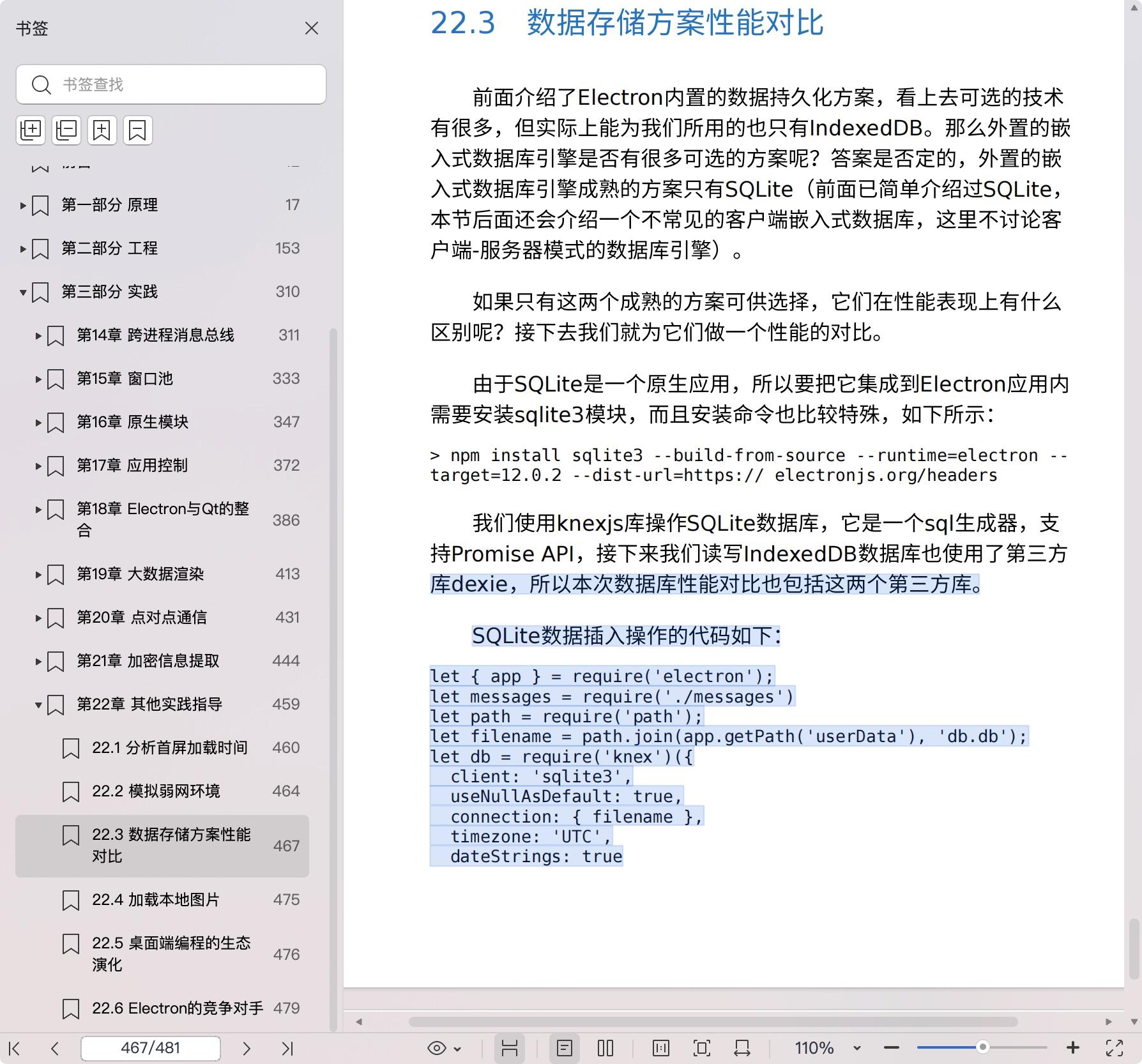Screen dimensions: 1142x1064
Task: Expand the 第一部分 原理 bookmark
Action: [x=23, y=206]
